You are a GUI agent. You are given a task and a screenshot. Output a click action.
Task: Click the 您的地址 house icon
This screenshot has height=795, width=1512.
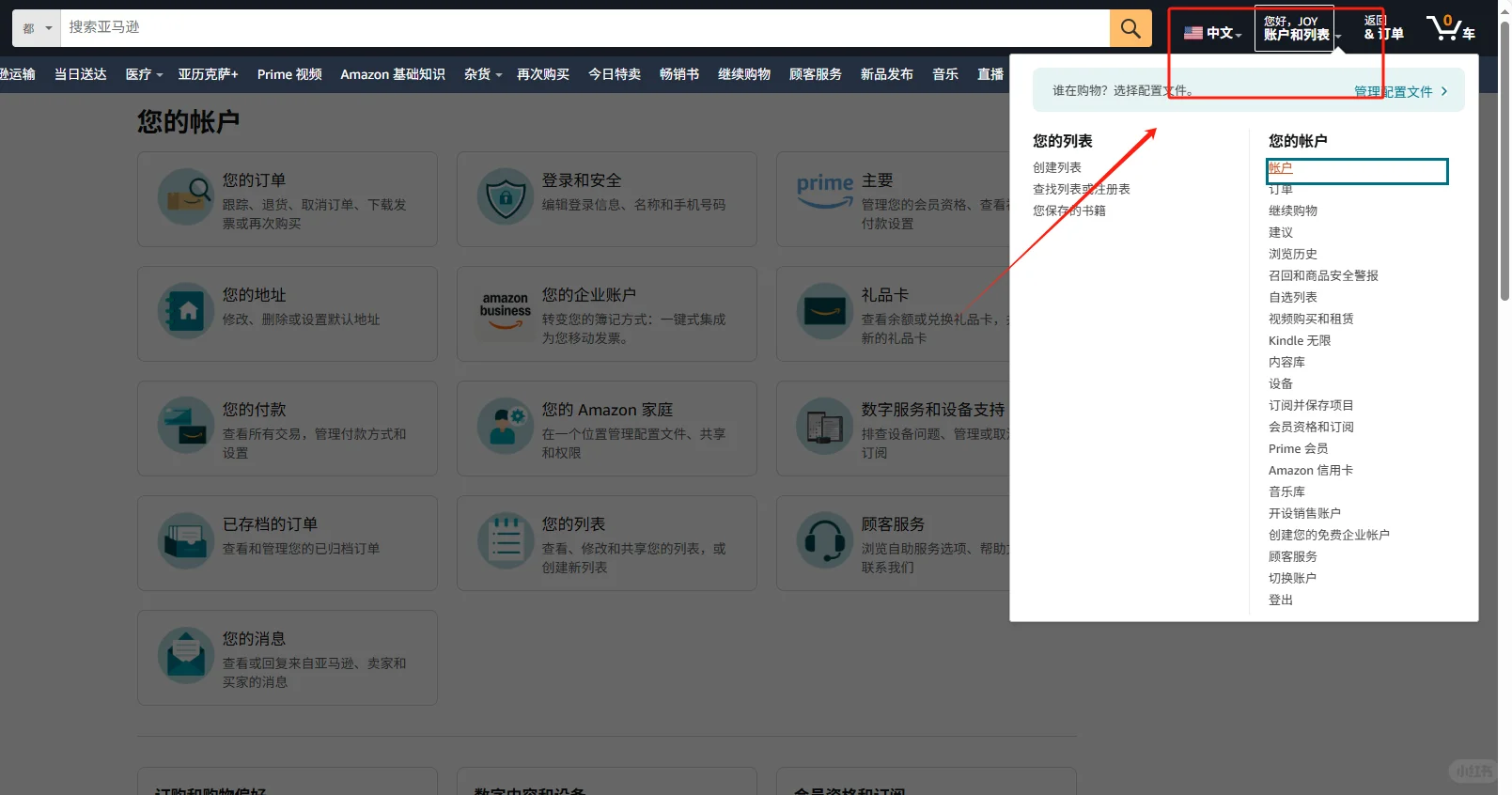tap(186, 311)
